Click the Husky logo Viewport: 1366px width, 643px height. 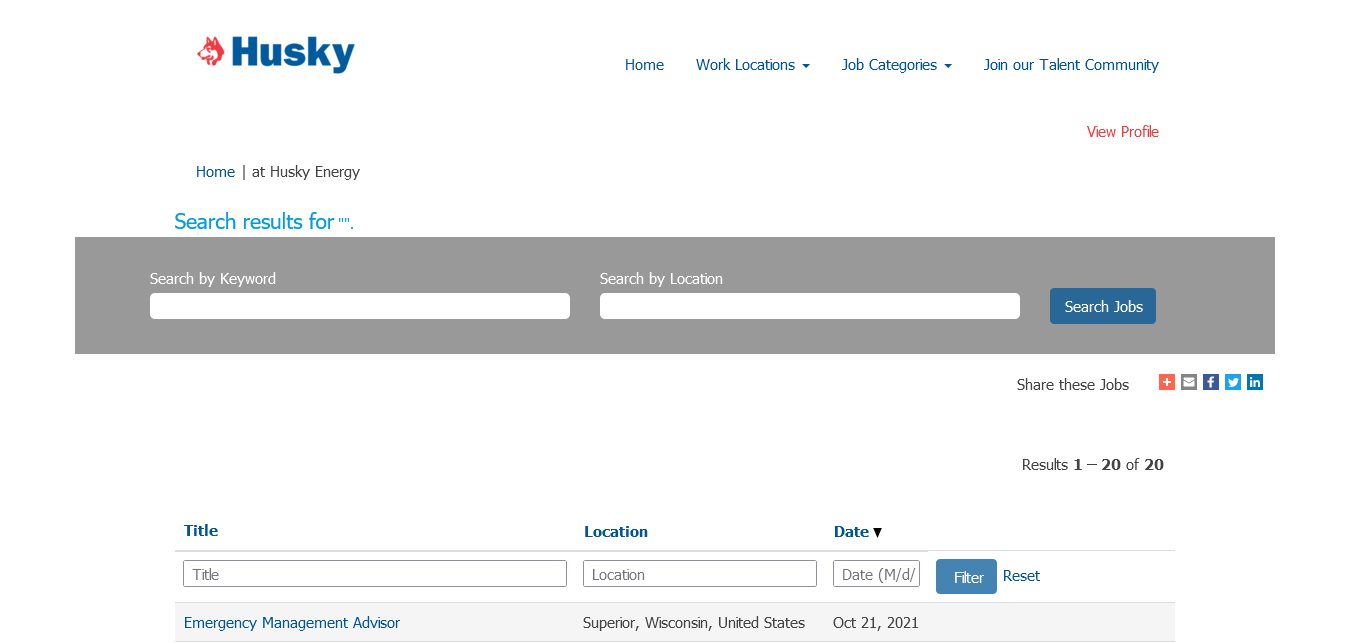pos(276,53)
